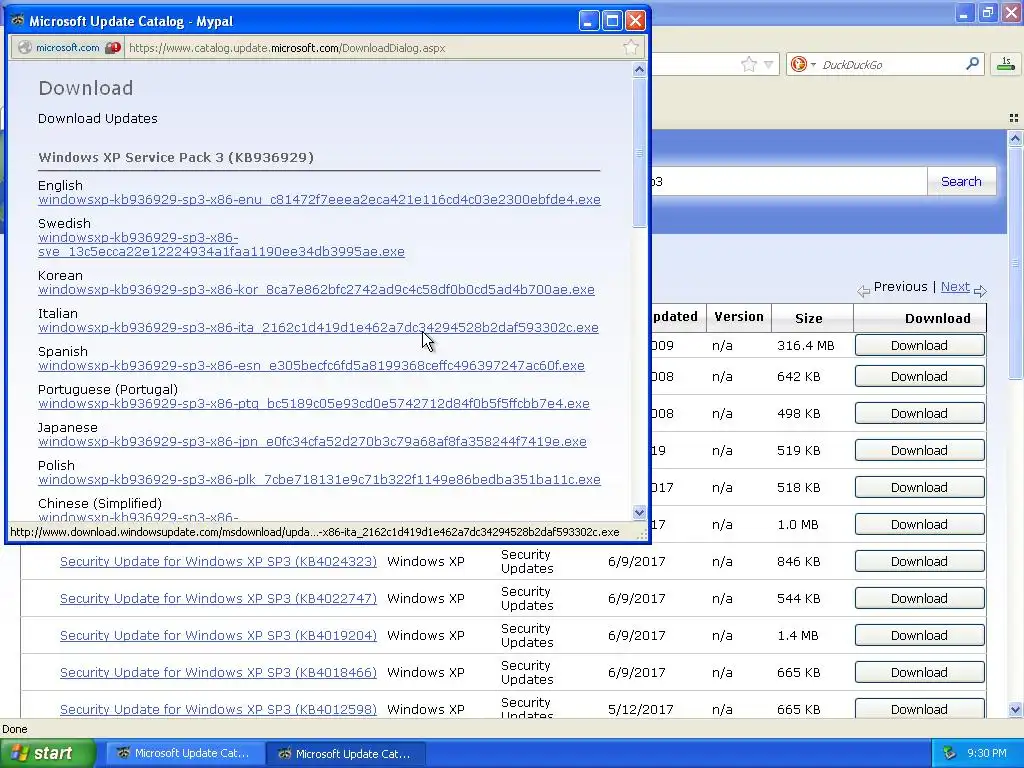This screenshot has width=1024, height=768.
Task: Switch to the second Microsoft Update Catalog taskbar button
Action: coord(346,753)
